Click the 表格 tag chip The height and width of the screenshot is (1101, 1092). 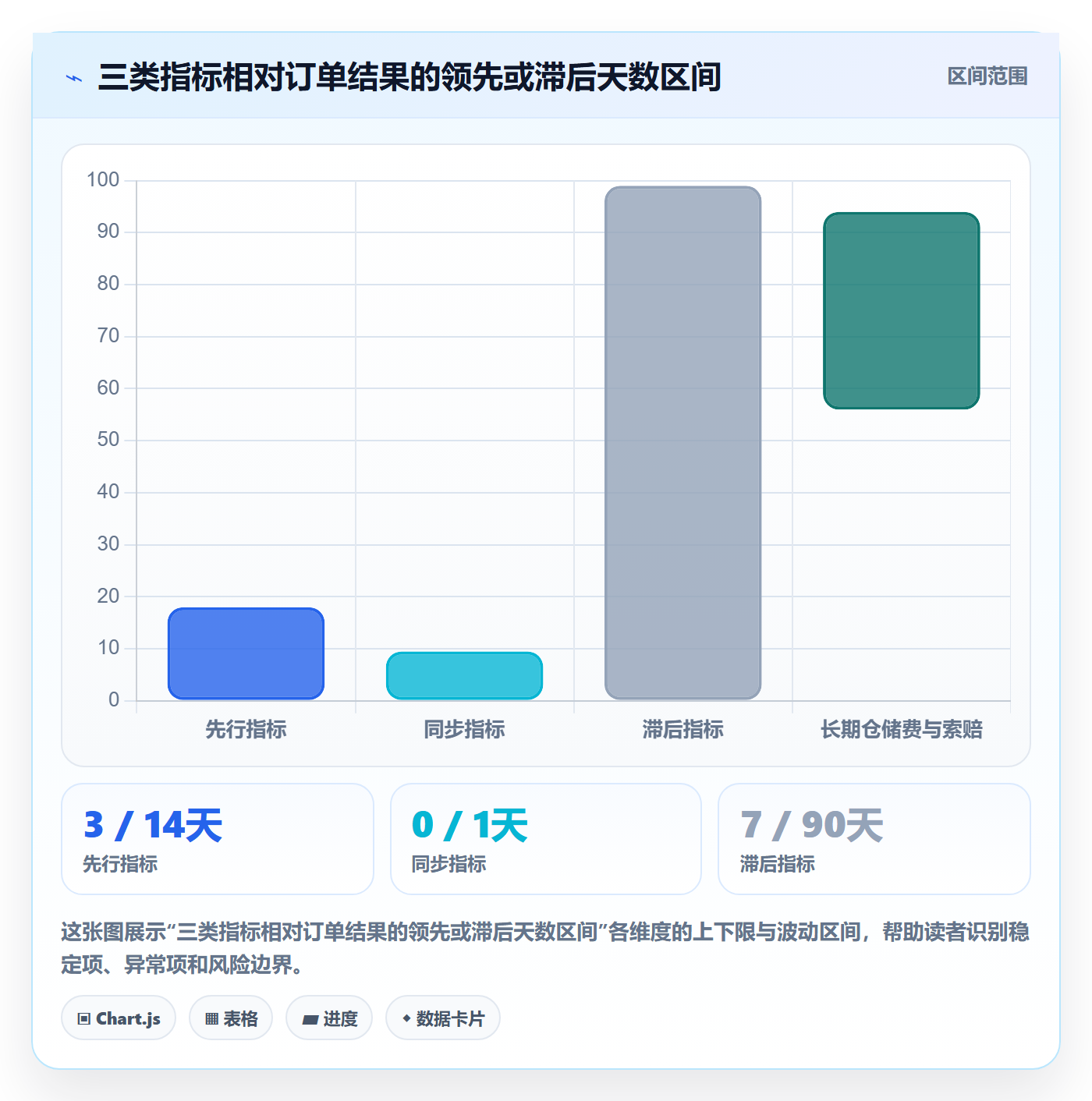pos(231,1018)
